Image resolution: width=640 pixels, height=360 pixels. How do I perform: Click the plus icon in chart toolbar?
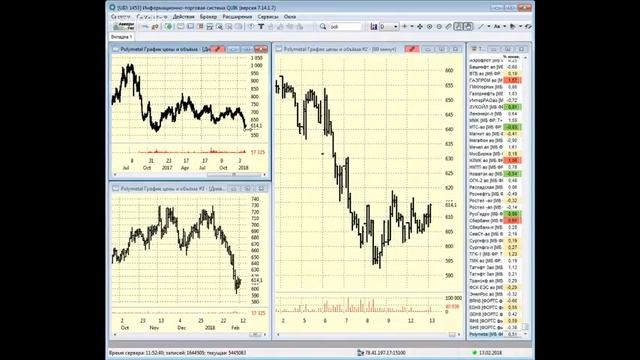404,27
